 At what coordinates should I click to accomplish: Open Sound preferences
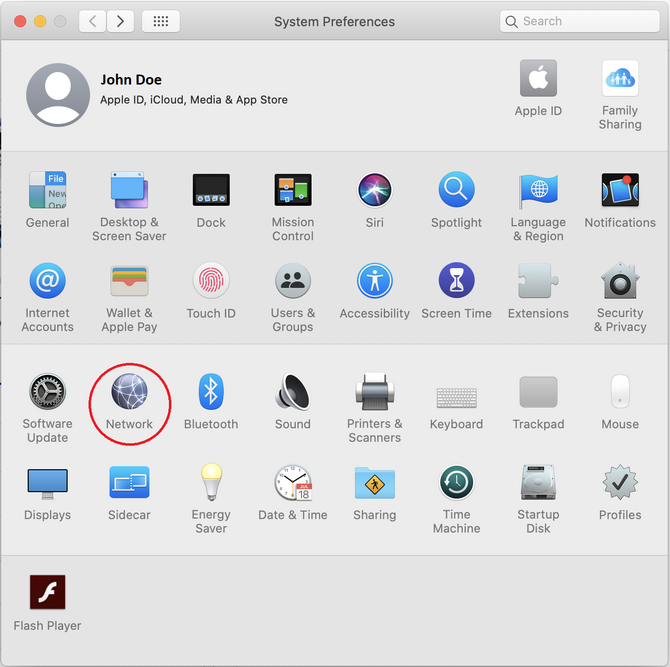tap(293, 391)
